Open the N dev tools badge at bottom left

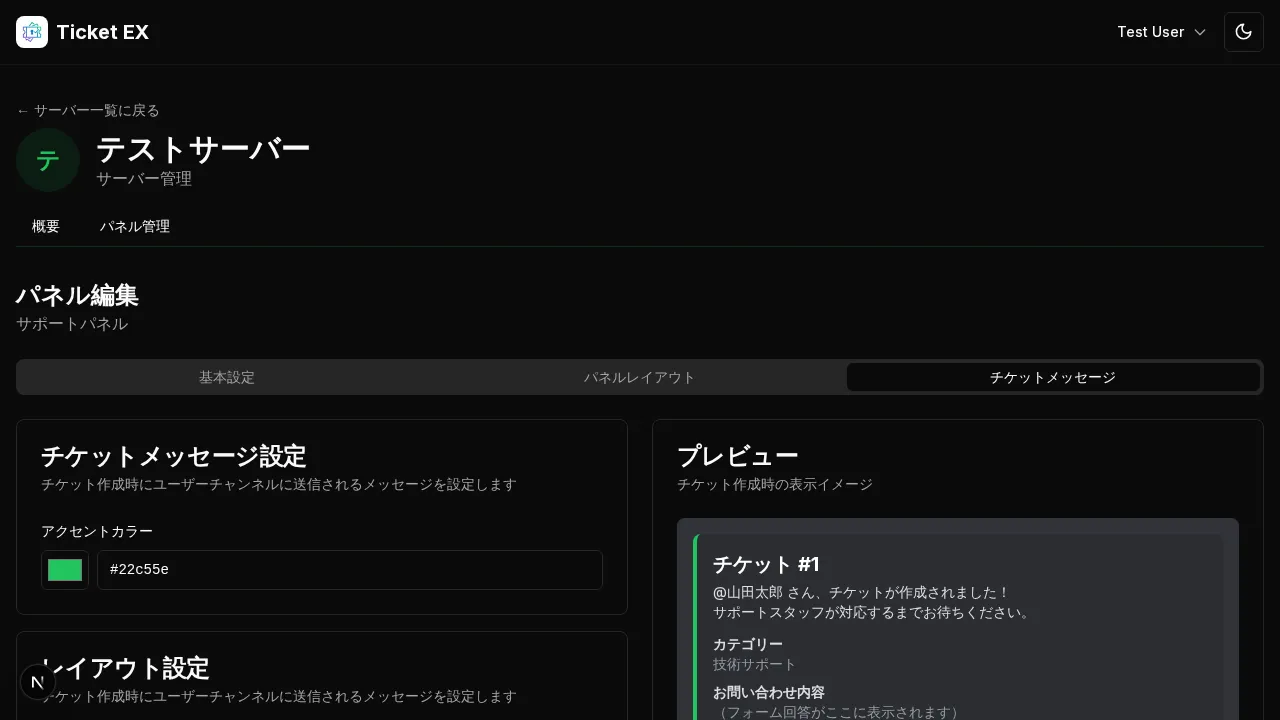pos(37,682)
